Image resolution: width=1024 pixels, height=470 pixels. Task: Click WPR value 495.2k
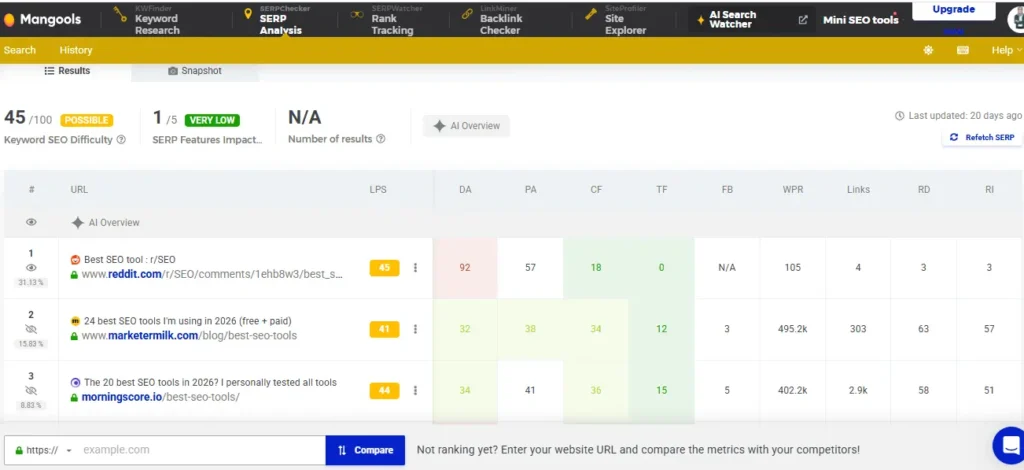[793, 329]
